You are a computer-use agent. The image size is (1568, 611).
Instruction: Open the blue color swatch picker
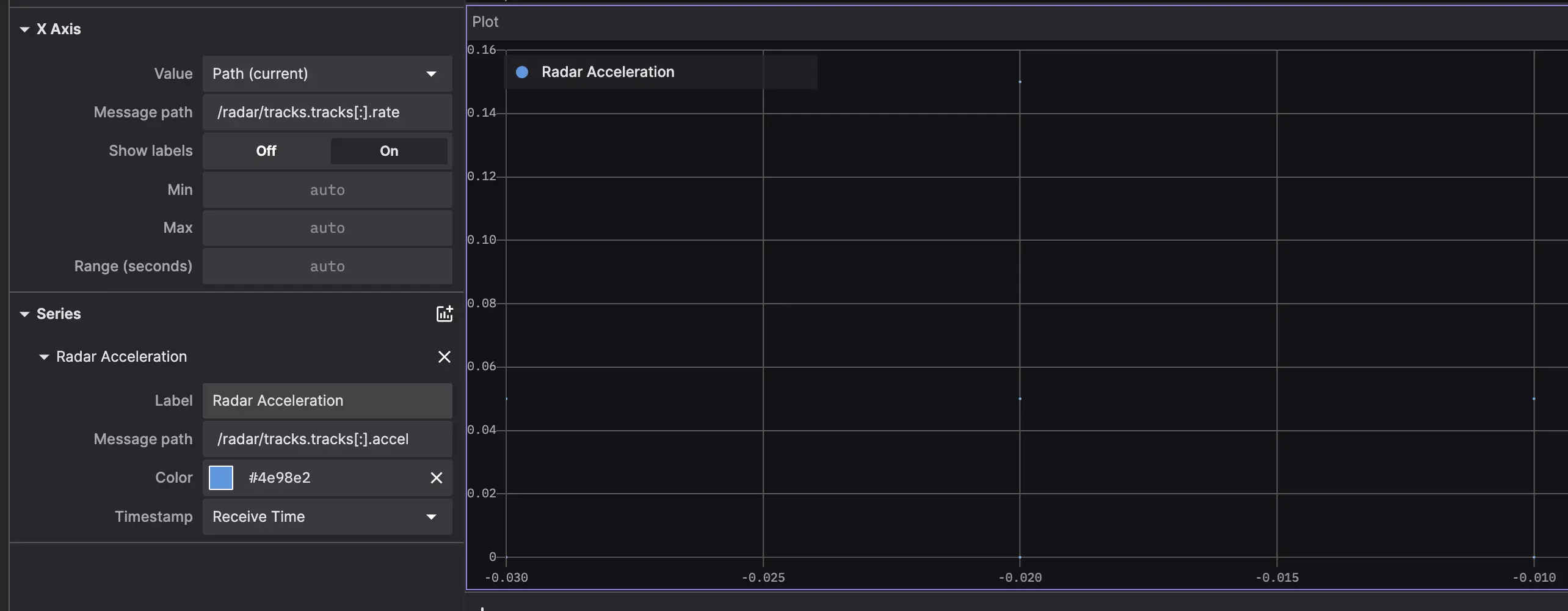point(221,478)
